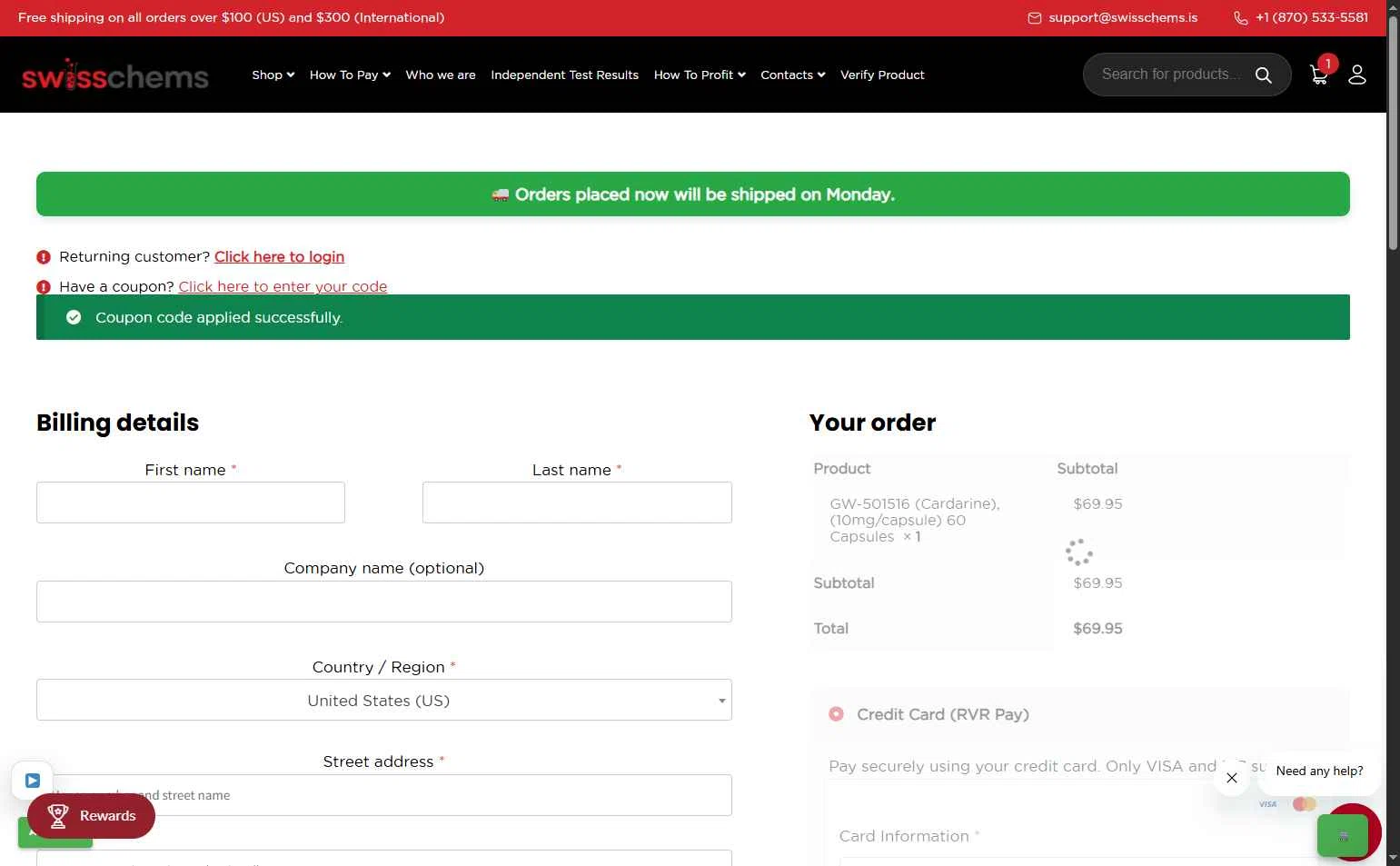The height and width of the screenshot is (866, 1400).
Task: Focus the Street address field
Action: pos(384,795)
